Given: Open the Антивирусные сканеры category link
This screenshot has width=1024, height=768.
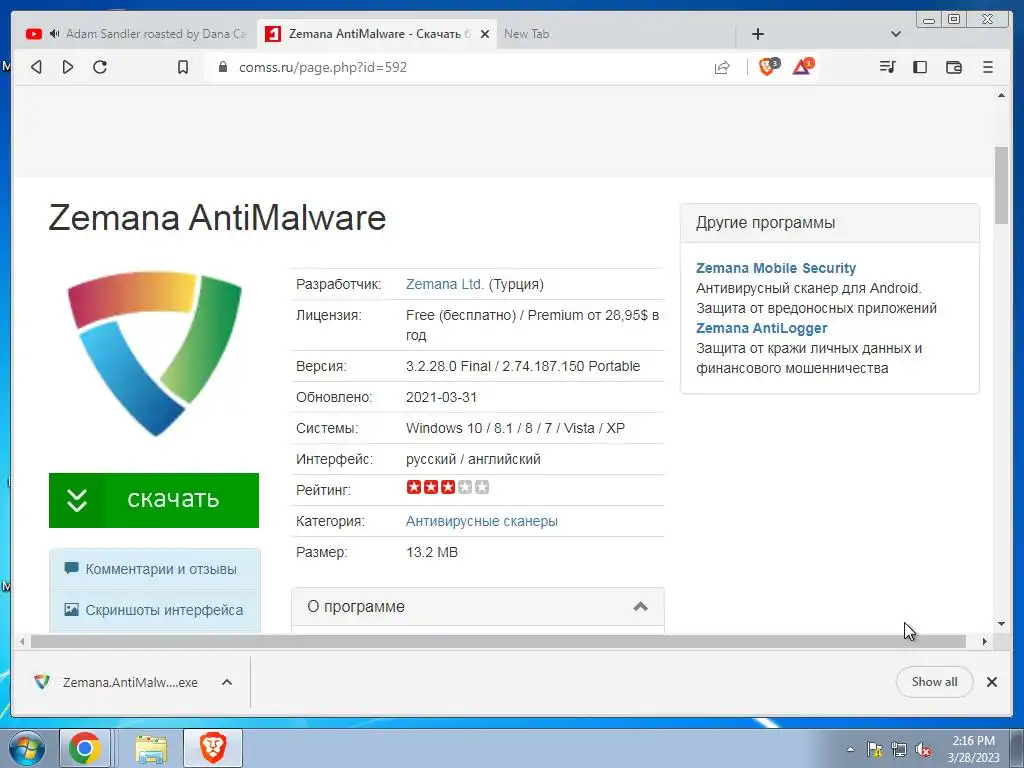Looking at the screenshot, I should [481, 521].
